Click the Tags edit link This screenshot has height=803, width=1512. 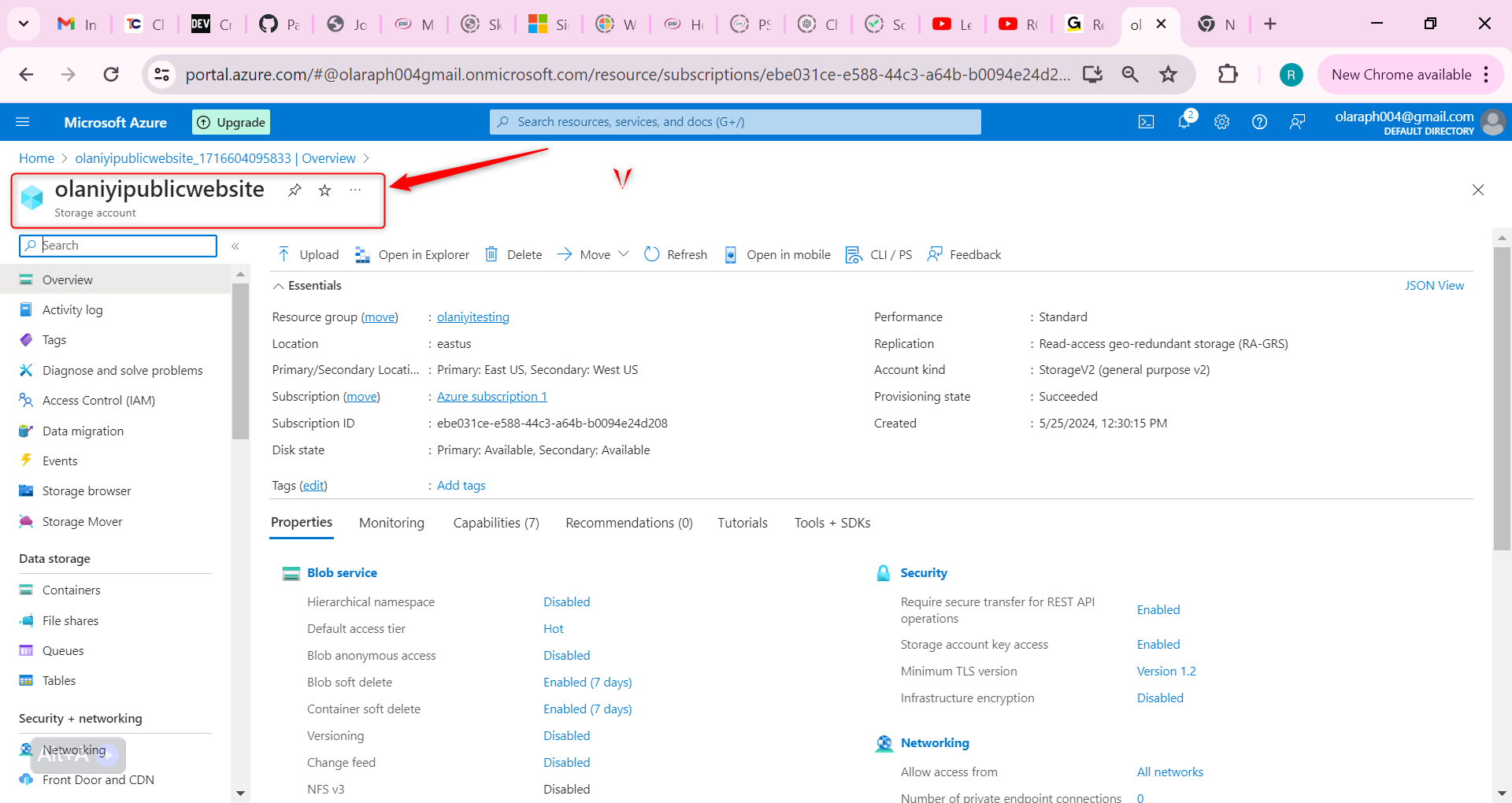(x=313, y=486)
